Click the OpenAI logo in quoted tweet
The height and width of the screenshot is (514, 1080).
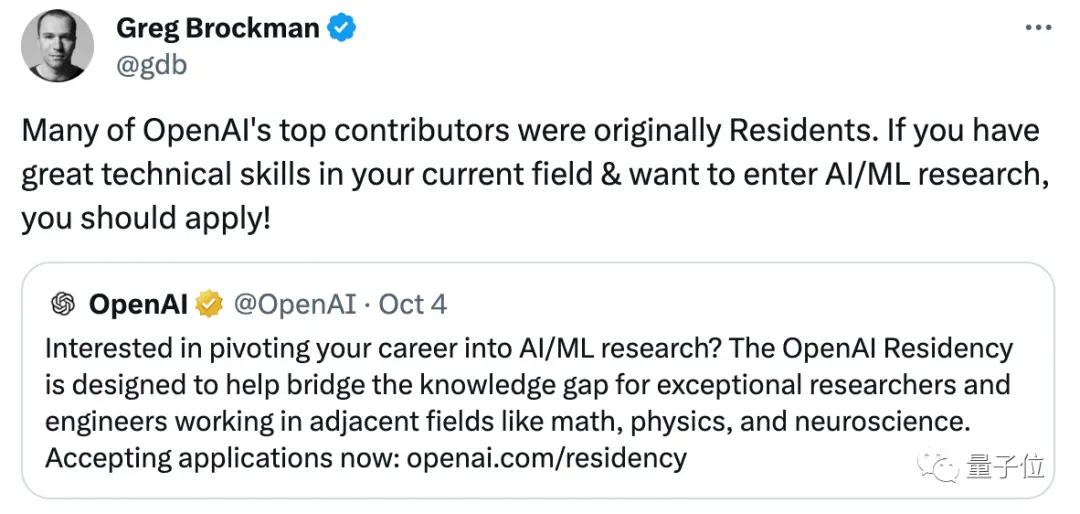click(x=64, y=304)
